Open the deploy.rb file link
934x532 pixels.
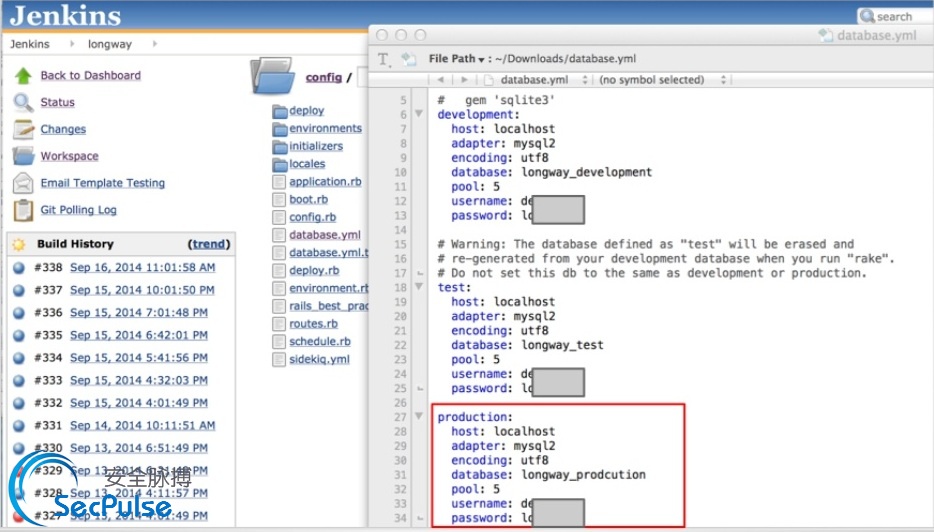pyautogui.click(x=314, y=270)
